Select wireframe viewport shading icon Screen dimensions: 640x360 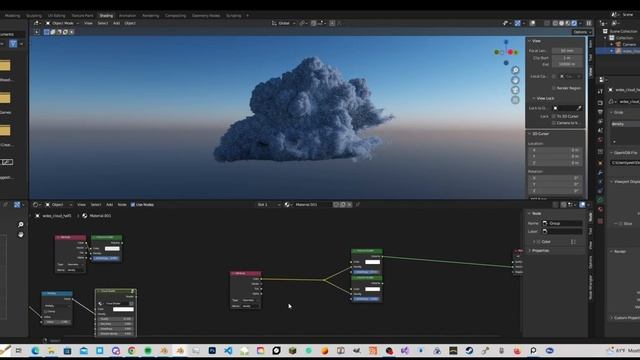pyautogui.click(x=555, y=23)
